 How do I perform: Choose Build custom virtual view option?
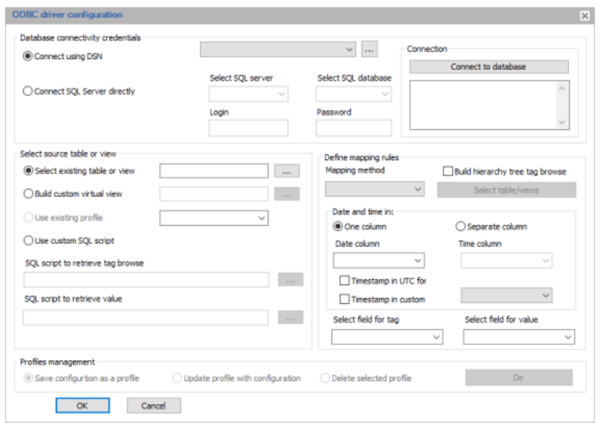coord(29,194)
